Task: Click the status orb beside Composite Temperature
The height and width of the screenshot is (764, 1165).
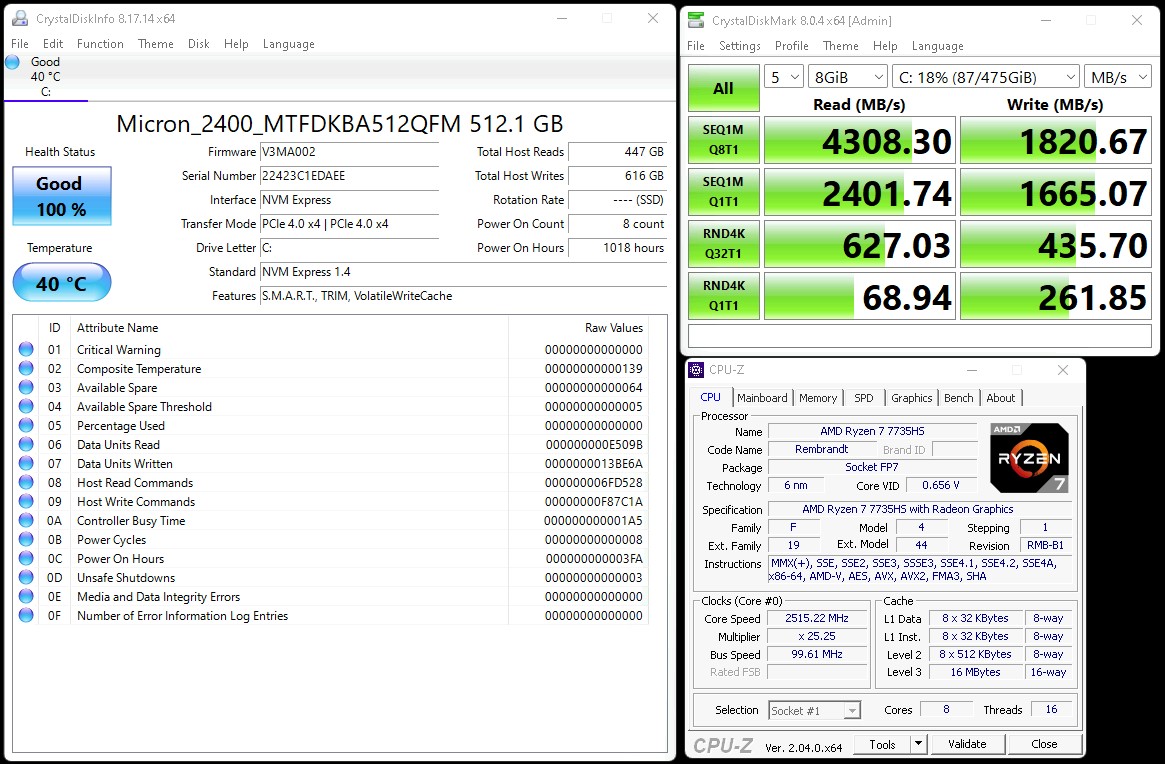Action: 26,369
